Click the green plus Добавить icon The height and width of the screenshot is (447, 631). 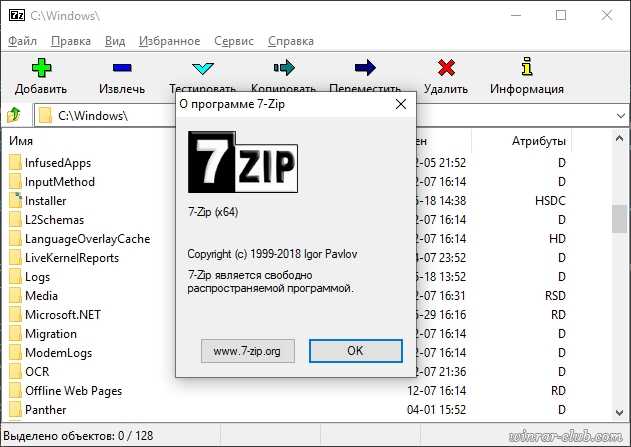pos(41,68)
